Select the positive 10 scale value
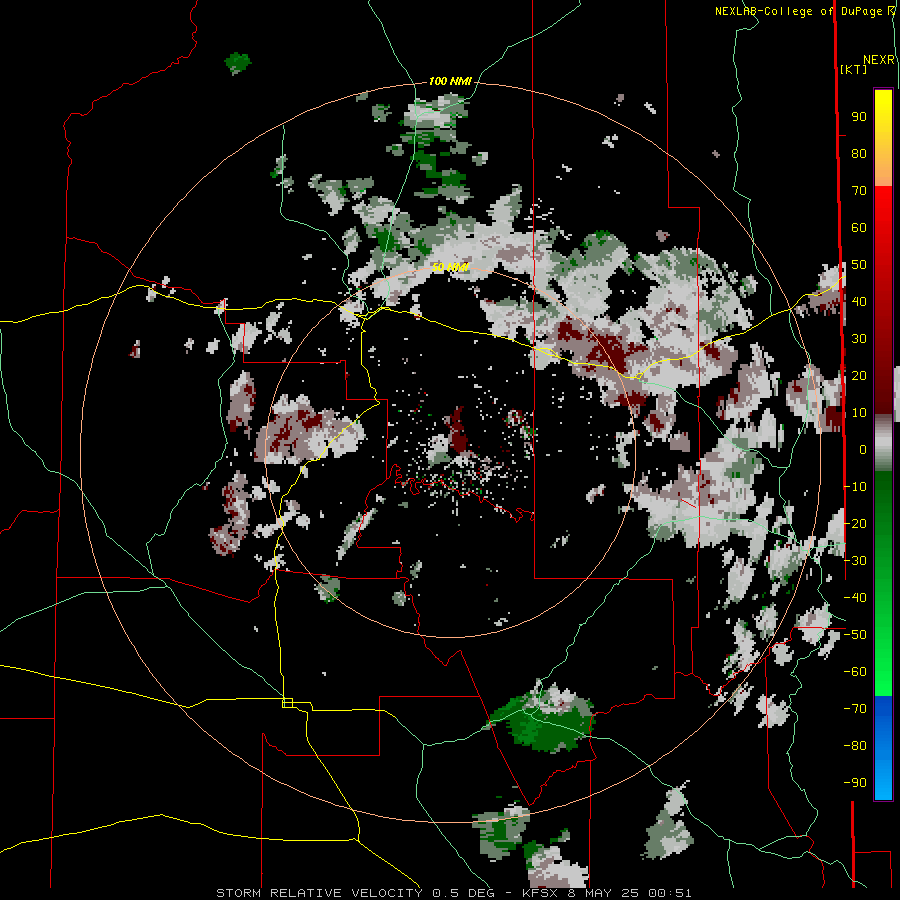Screen dimensions: 900x900 (859, 413)
